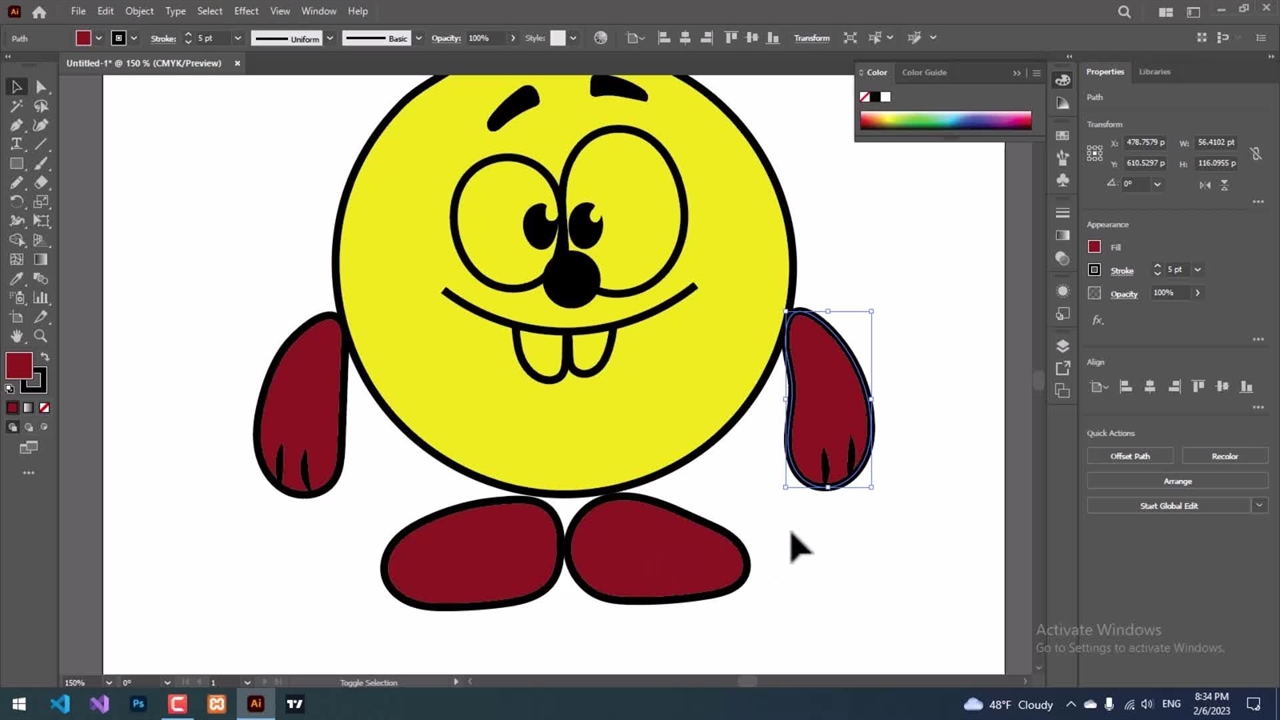The height and width of the screenshot is (720, 1280).
Task: Expand the Basic brush definition dropdown
Action: tap(418, 38)
